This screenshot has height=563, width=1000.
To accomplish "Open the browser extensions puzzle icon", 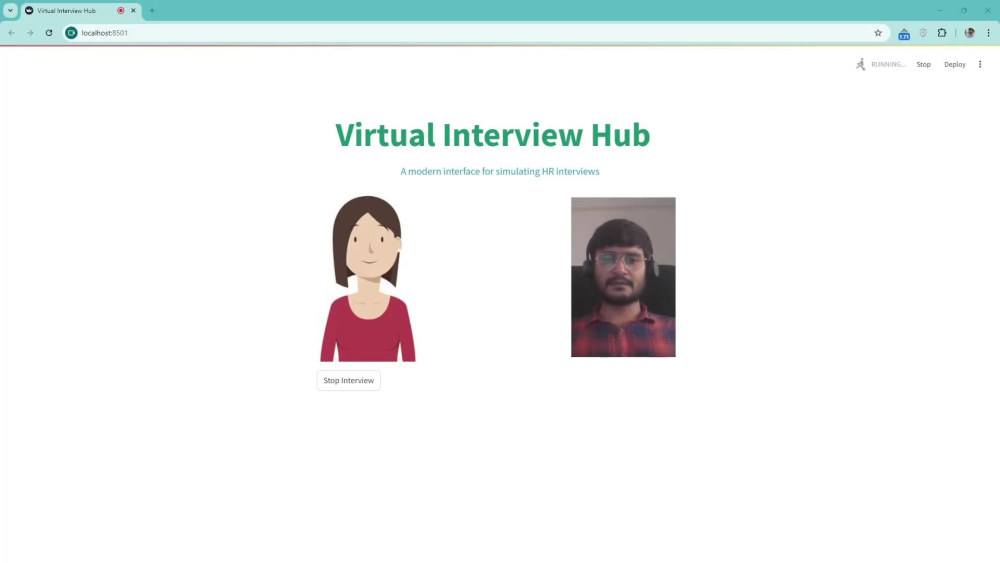I will click(942, 33).
